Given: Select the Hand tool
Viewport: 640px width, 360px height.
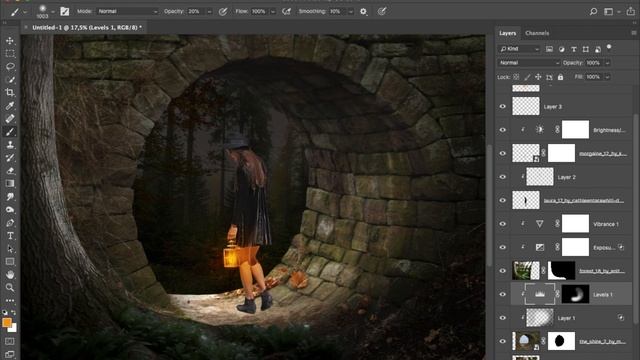Looking at the screenshot, I should pos(10,275).
